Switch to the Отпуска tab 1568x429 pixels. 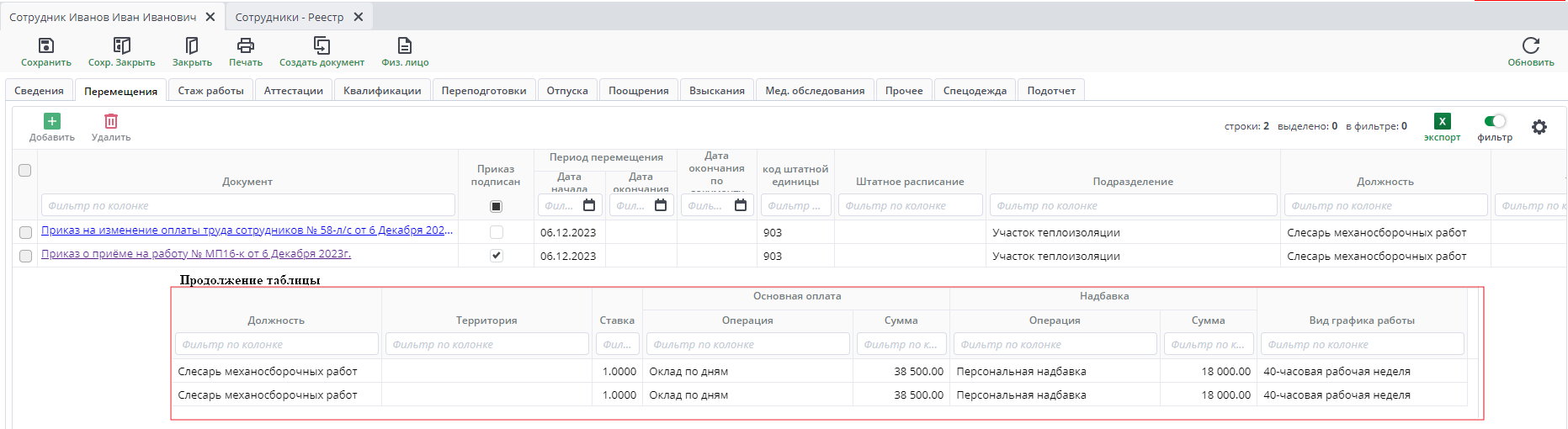(x=567, y=91)
